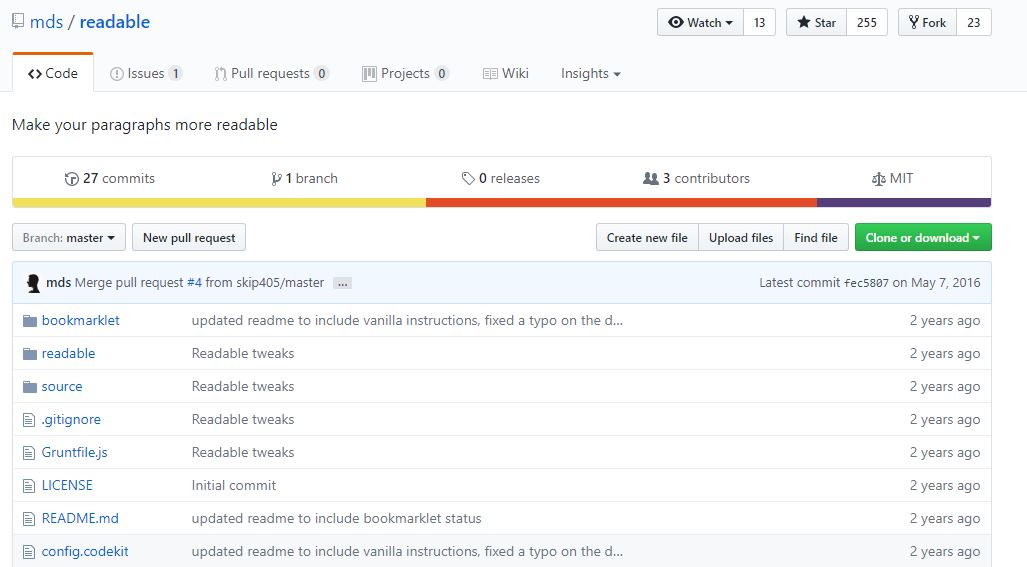This screenshot has height=567, width=1027.
Task: Click the MIT license scale icon
Action: pyautogui.click(x=878, y=179)
